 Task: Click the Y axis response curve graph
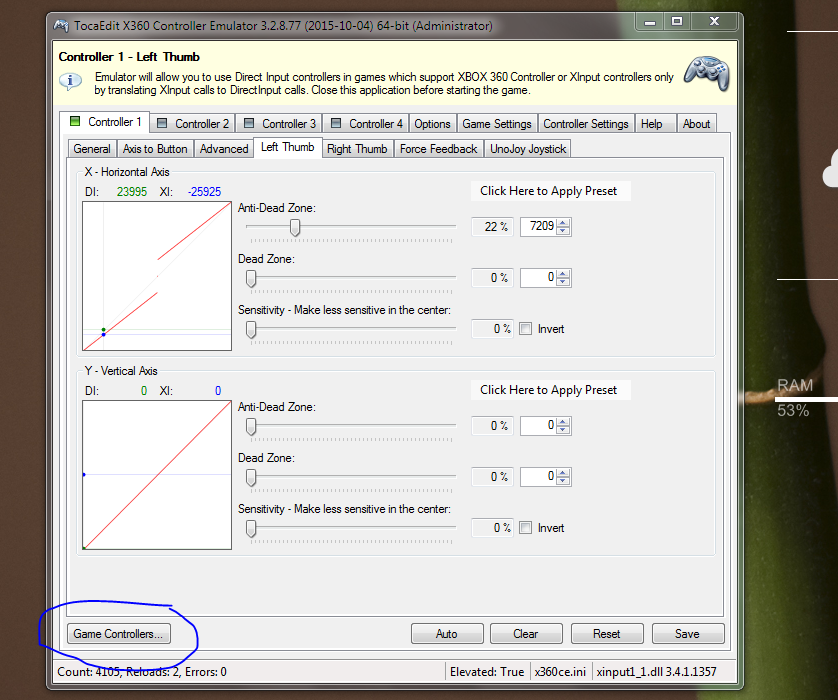pyautogui.click(x=157, y=475)
